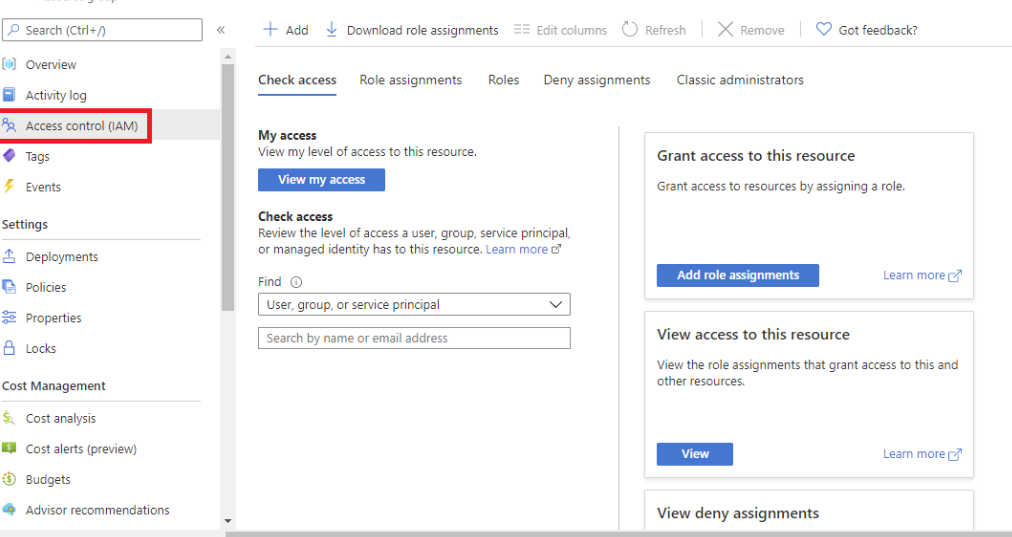Click the Properties sliders icon
Image resolution: width=1012 pixels, height=537 pixels.
(x=9, y=317)
